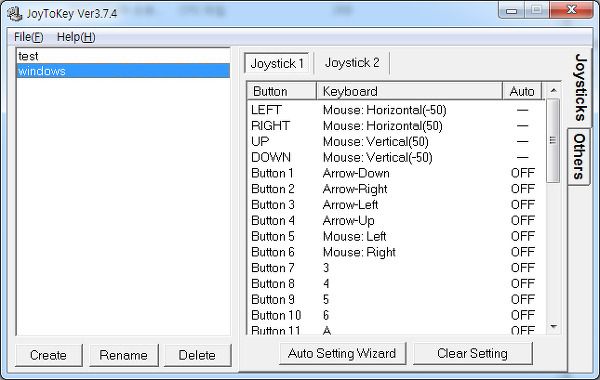This screenshot has height=380, width=600.
Task: Click the scrollbar down arrow
Action: pos(553,326)
